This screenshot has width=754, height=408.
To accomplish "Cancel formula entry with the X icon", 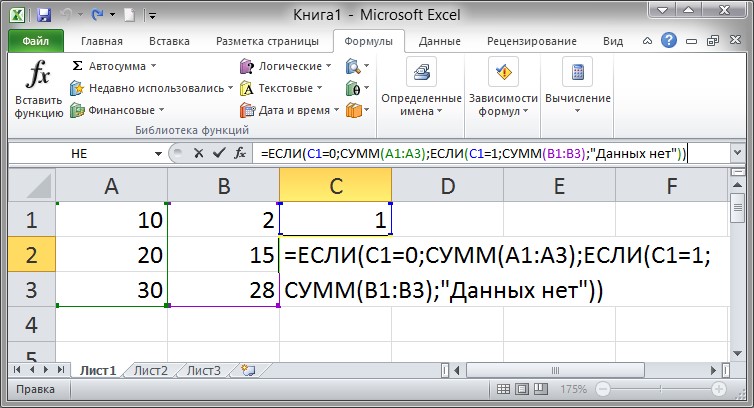I will coord(198,154).
